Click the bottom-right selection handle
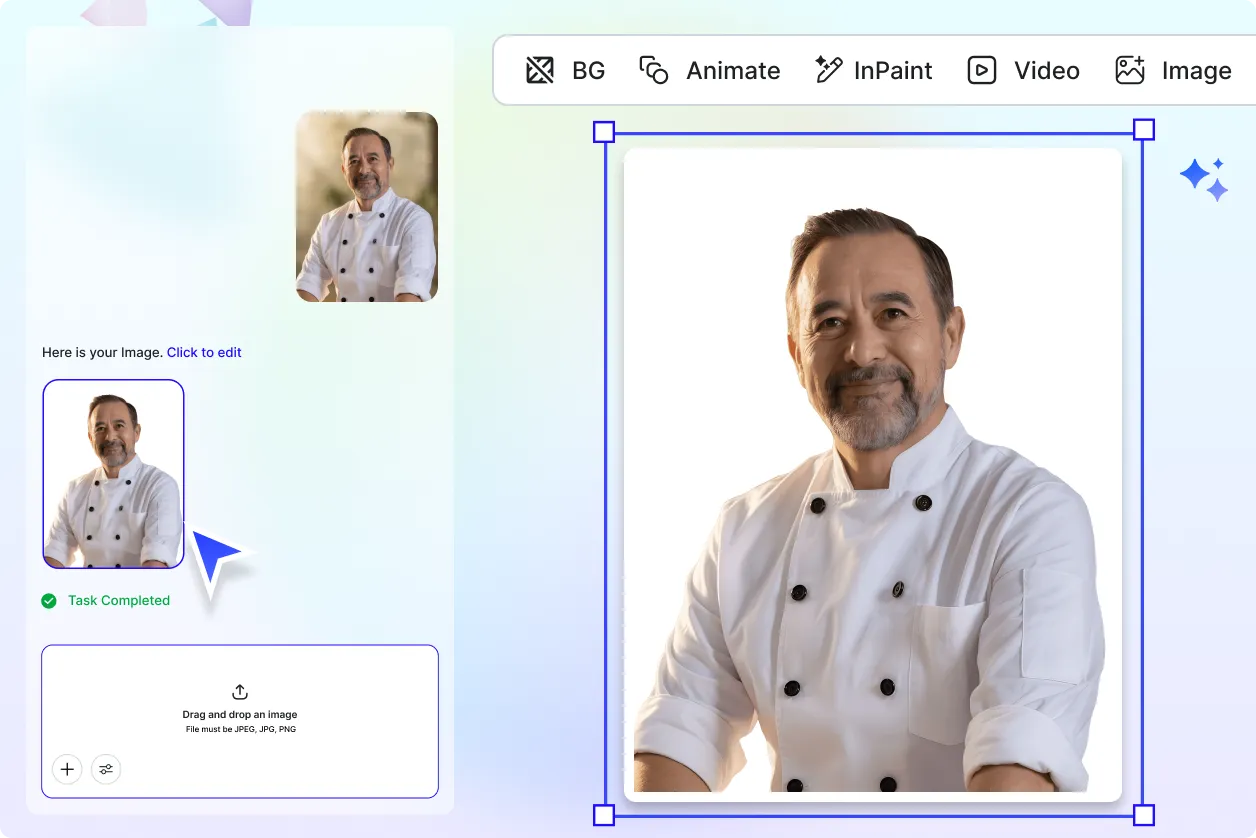This screenshot has width=1256, height=838. coord(1144,815)
